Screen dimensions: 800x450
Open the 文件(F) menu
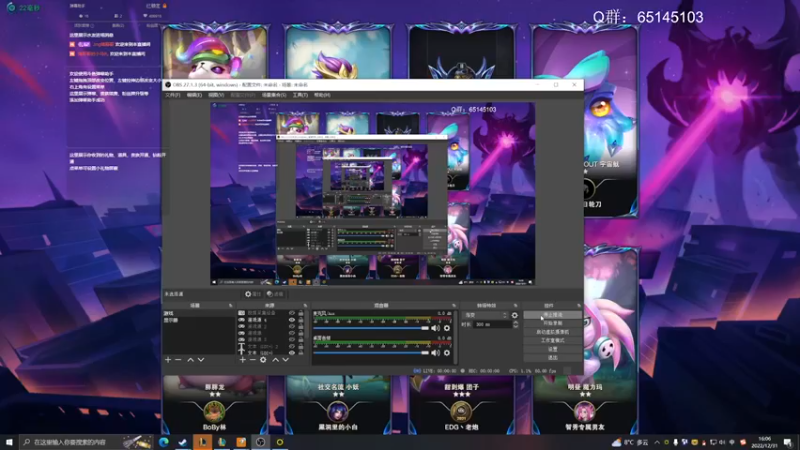tap(172, 95)
